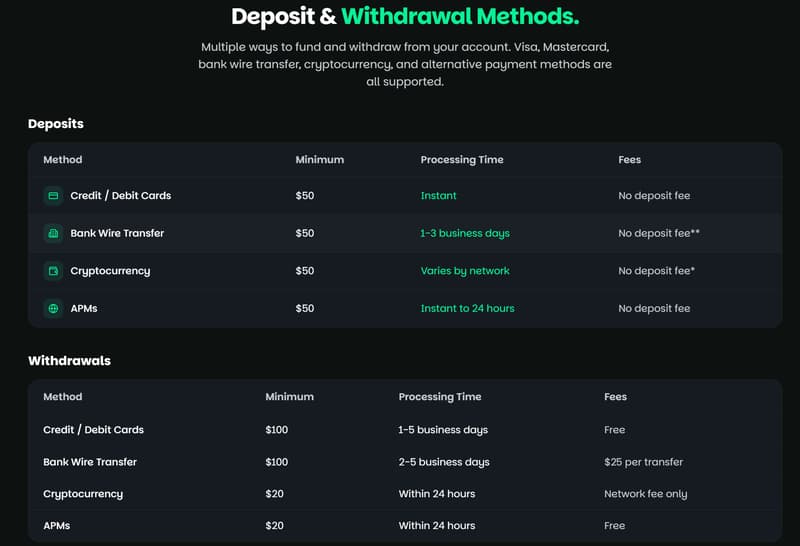Click the $100 minimum for bank wire withdrawals
Viewport: 800px width, 546px height.
click(x=277, y=462)
